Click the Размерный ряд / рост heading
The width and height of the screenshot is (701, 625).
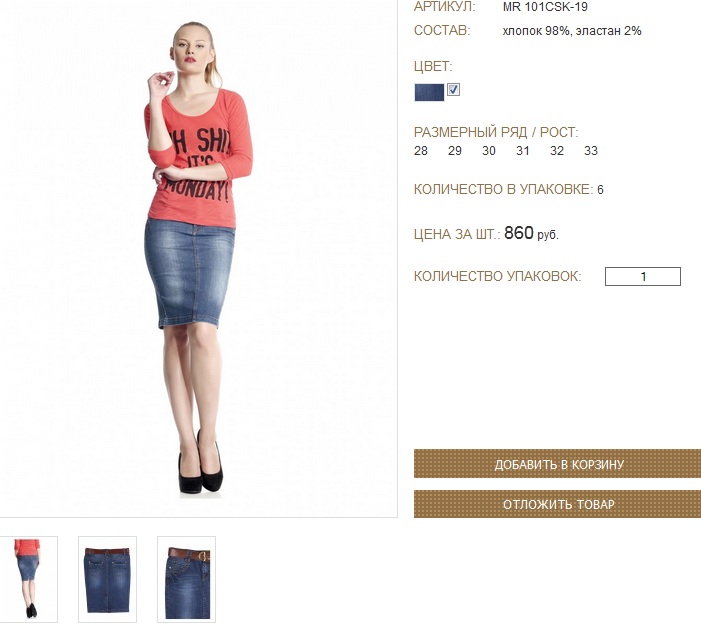[496, 132]
